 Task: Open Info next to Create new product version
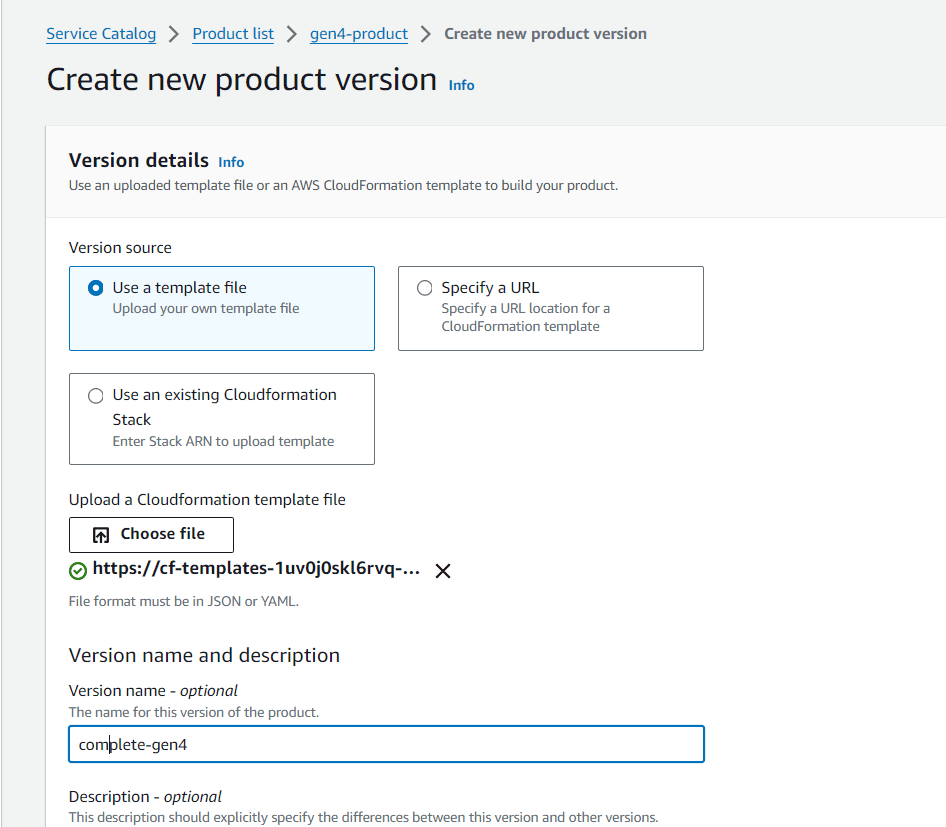tap(462, 86)
